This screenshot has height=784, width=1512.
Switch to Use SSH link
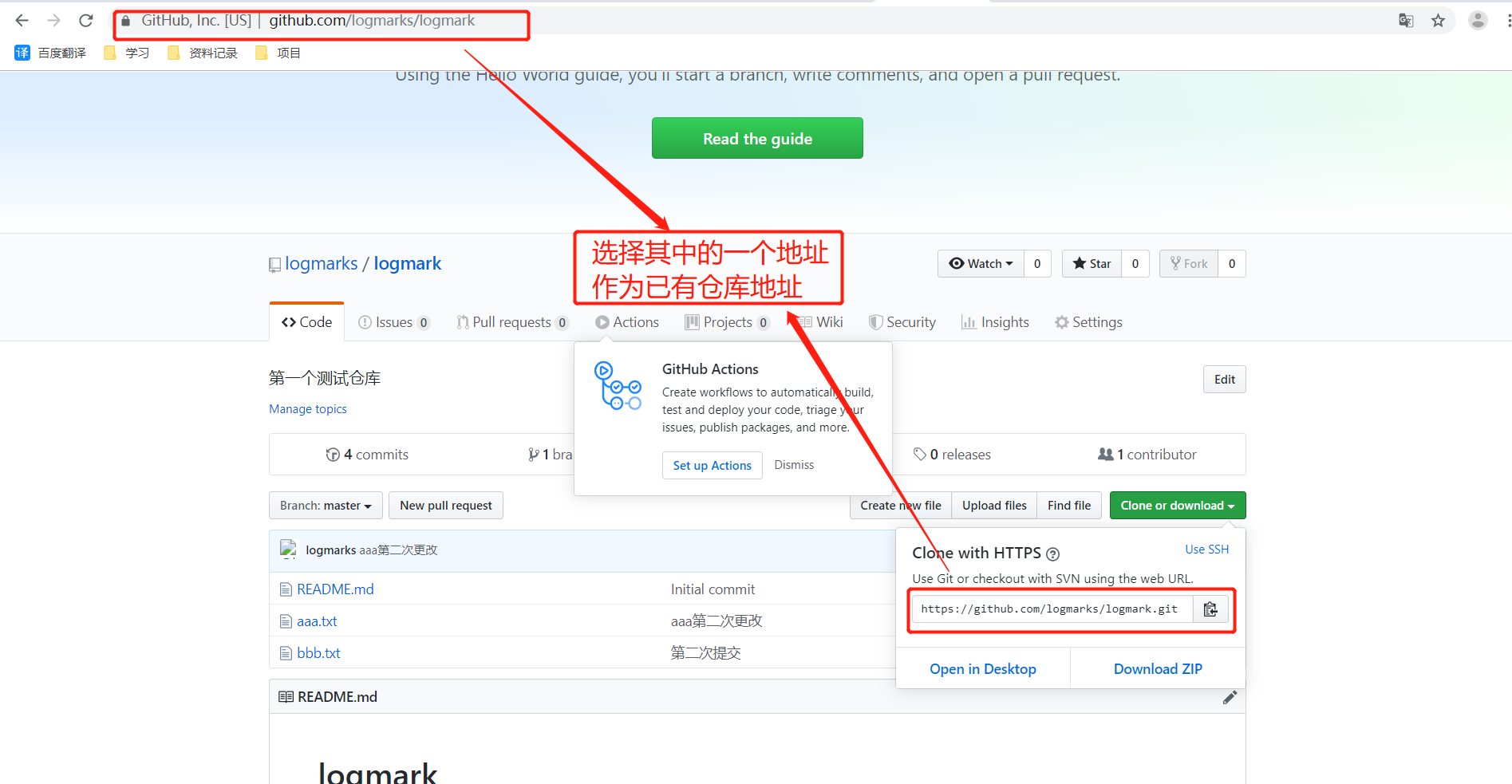point(1206,550)
